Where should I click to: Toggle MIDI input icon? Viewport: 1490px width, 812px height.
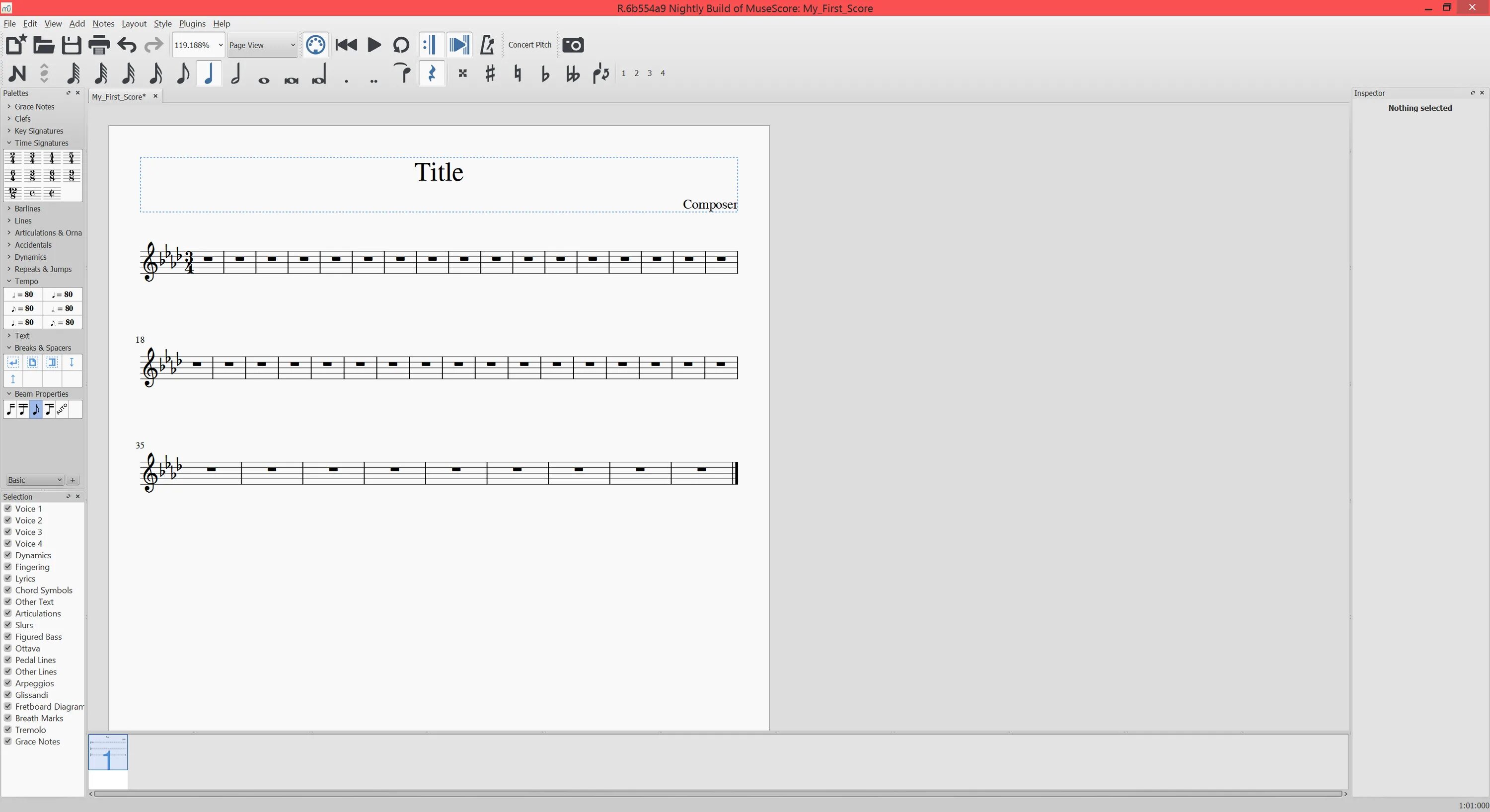coord(315,45)
